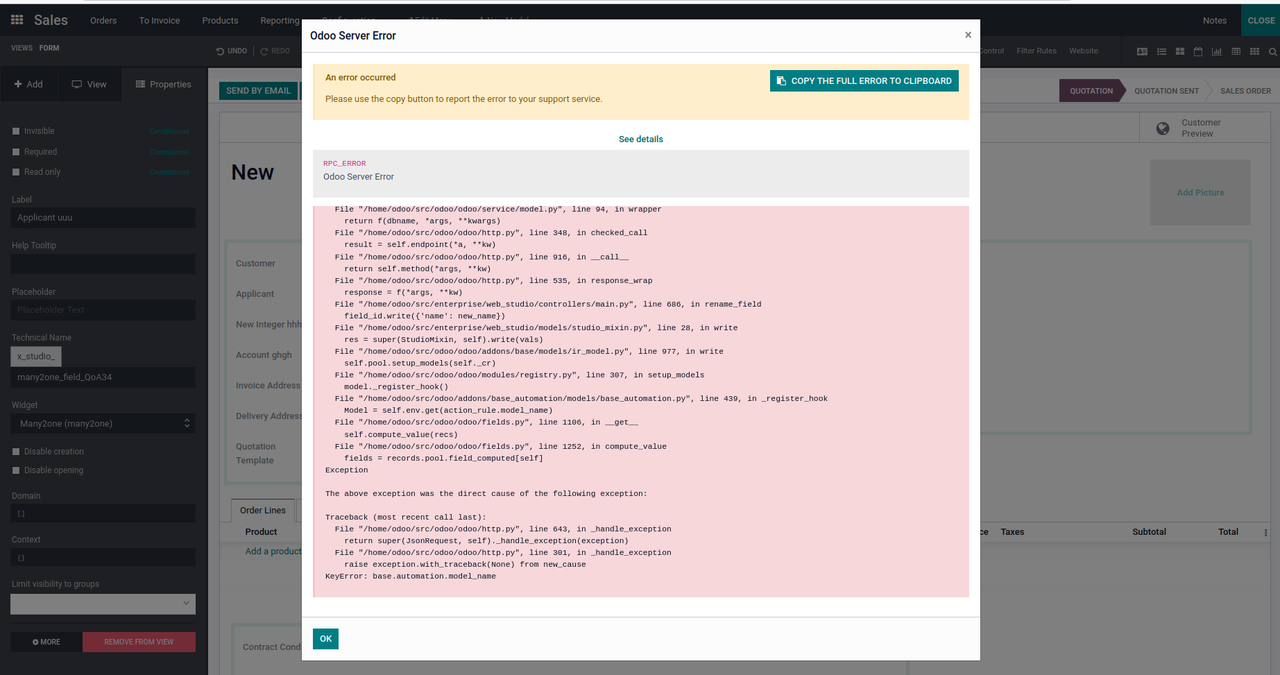Click the Add Picture placeholder
The height and width of the screenshot is (675, 1280).
point(1200,192)
